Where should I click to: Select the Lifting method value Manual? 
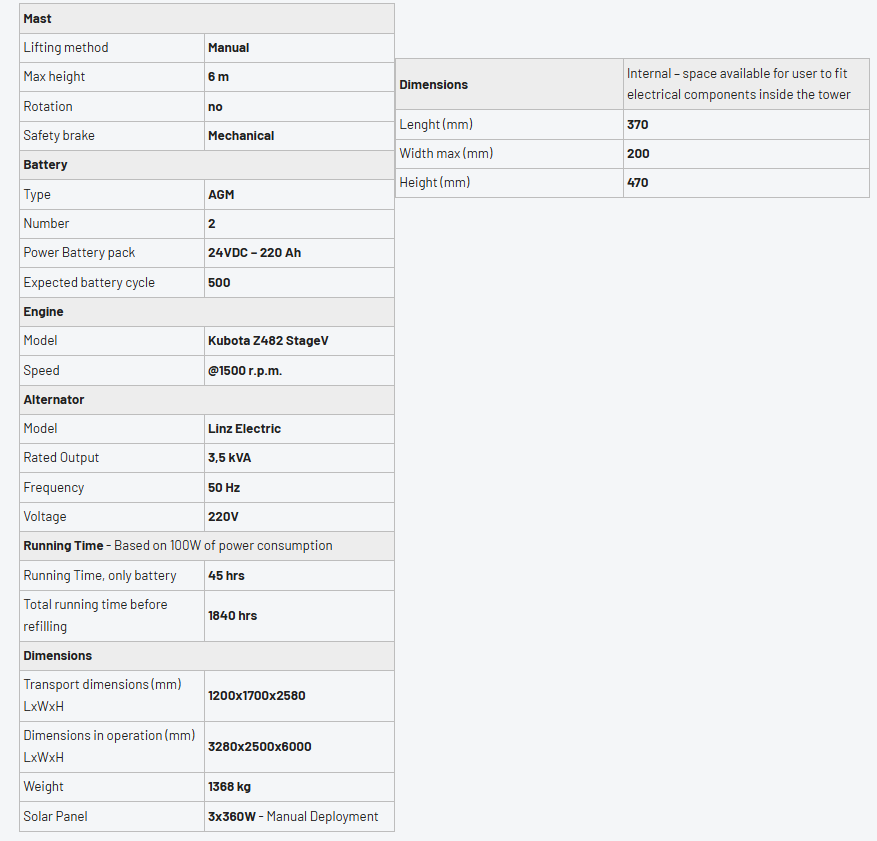229,48
